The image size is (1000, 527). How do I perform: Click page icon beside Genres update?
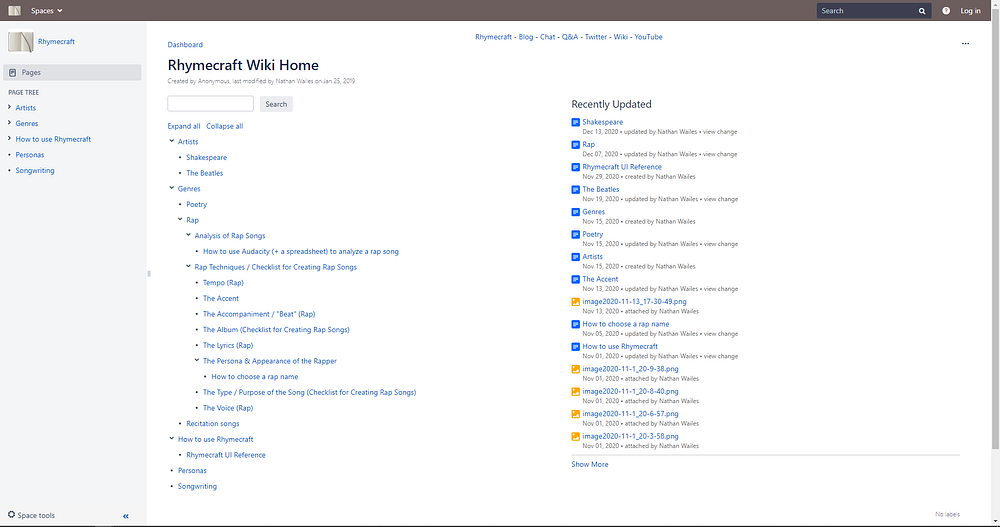(575, 212)
